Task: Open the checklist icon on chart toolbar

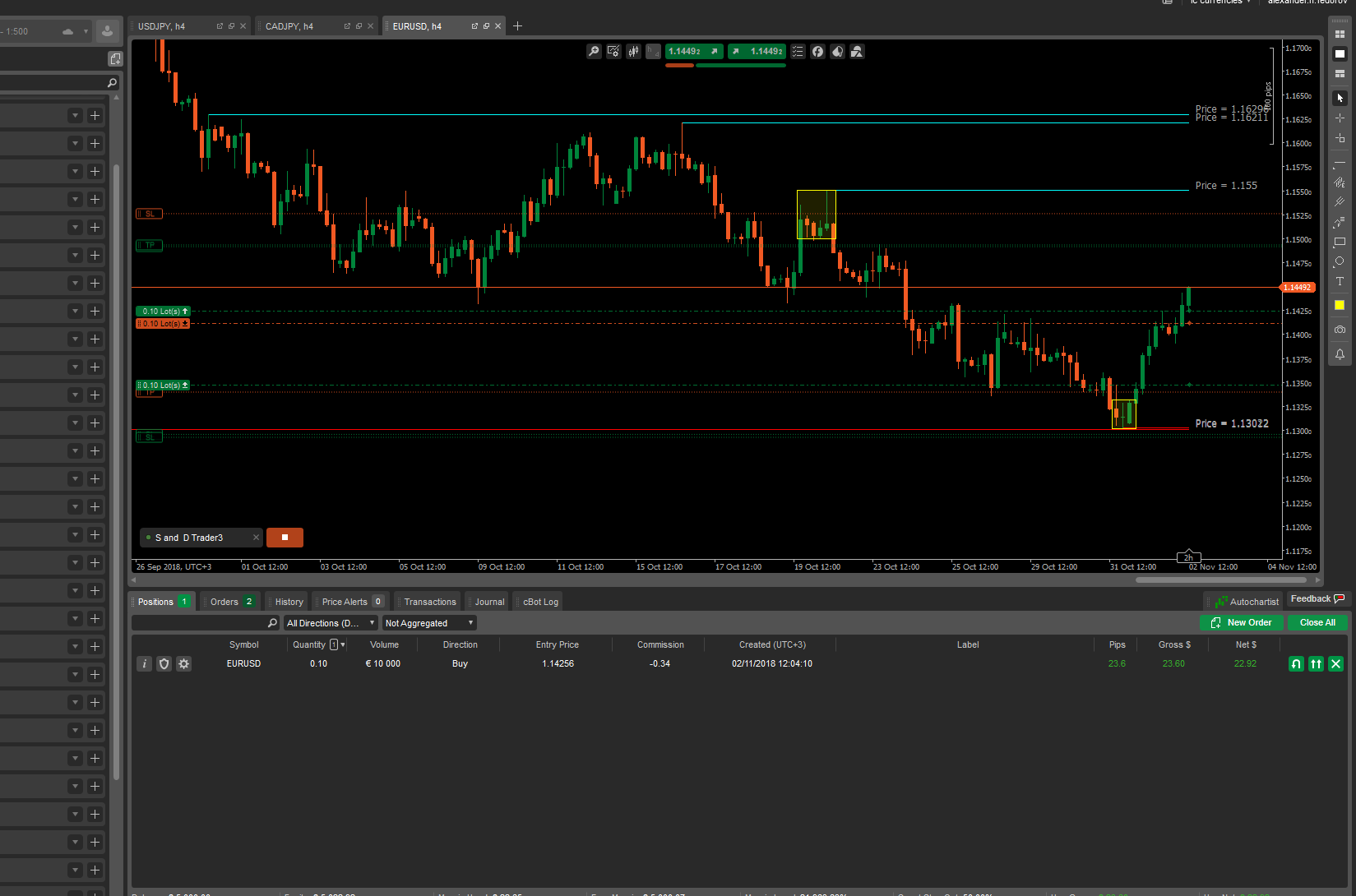Action: (798, 52)
